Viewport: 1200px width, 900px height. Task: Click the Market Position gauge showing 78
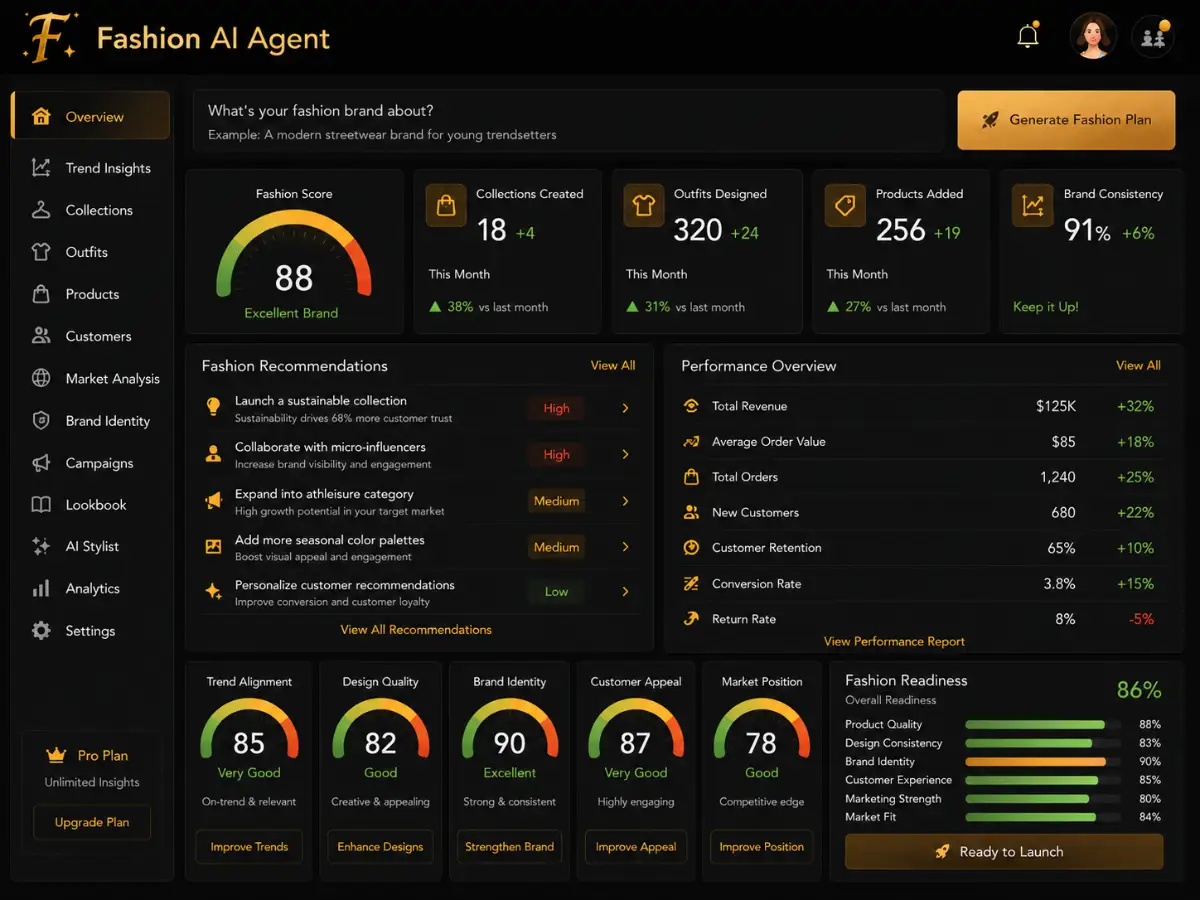pyautogui.click(x=762, y=730)
